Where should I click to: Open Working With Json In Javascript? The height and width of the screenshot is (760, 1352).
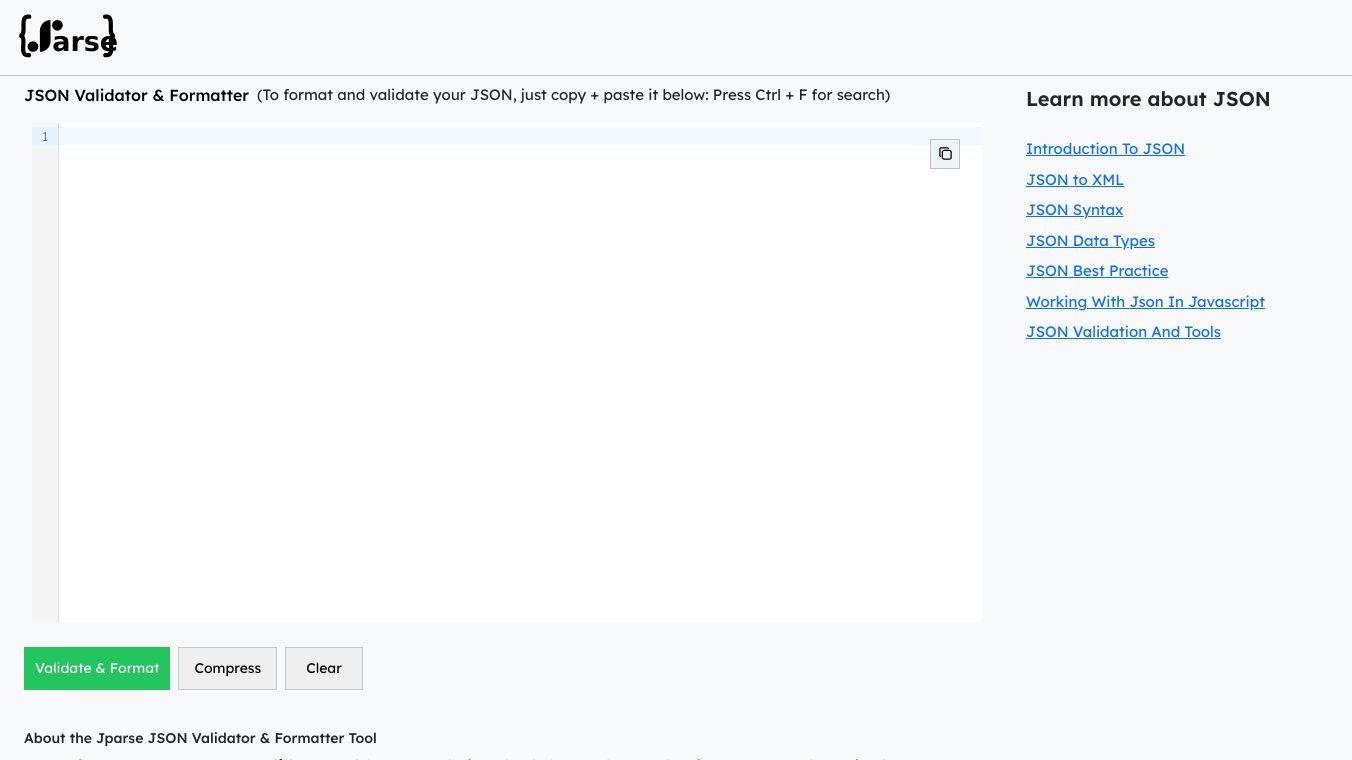click(1145, 302)
